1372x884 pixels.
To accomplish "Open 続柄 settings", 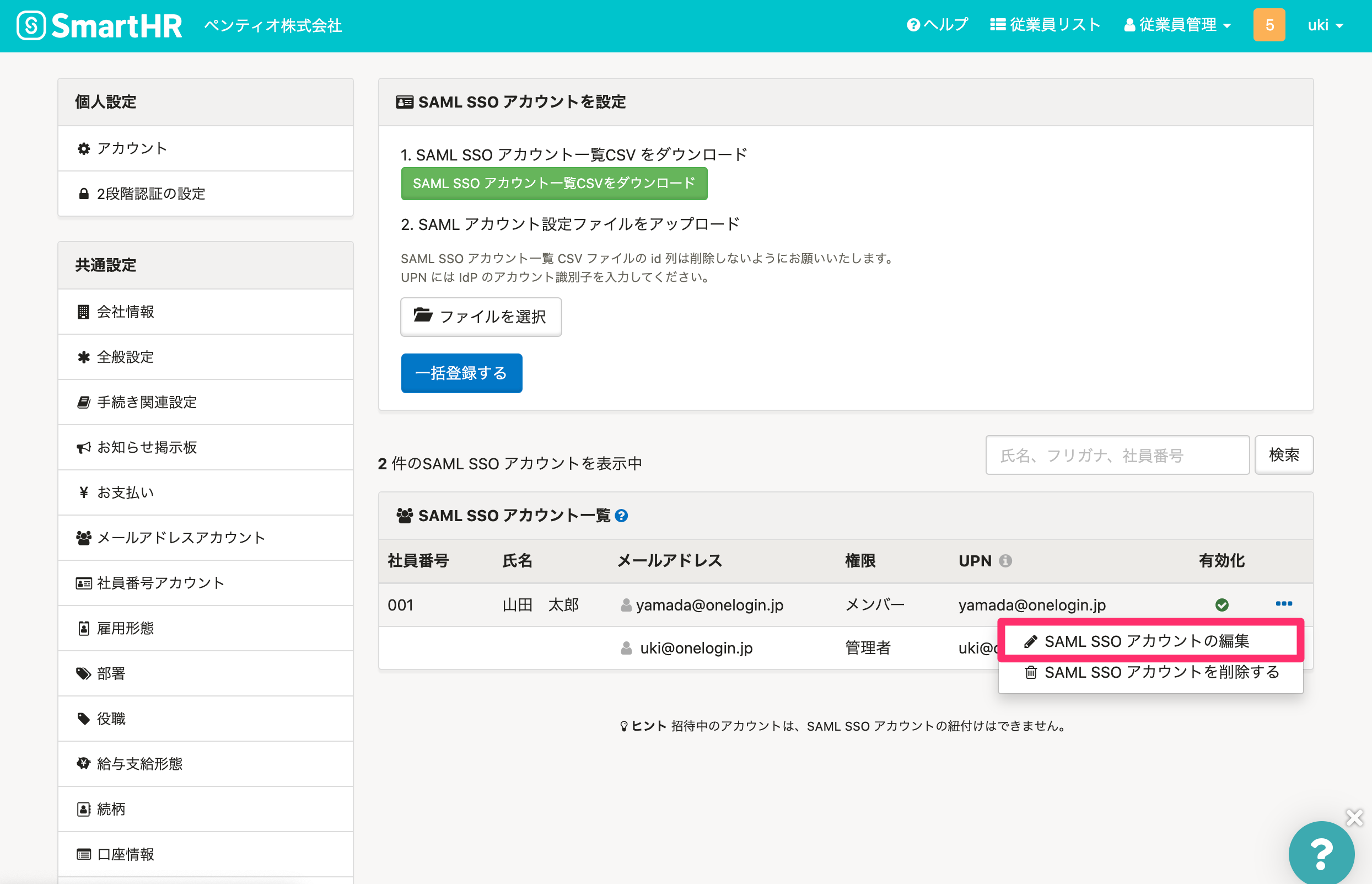I will tap(206, 810).
